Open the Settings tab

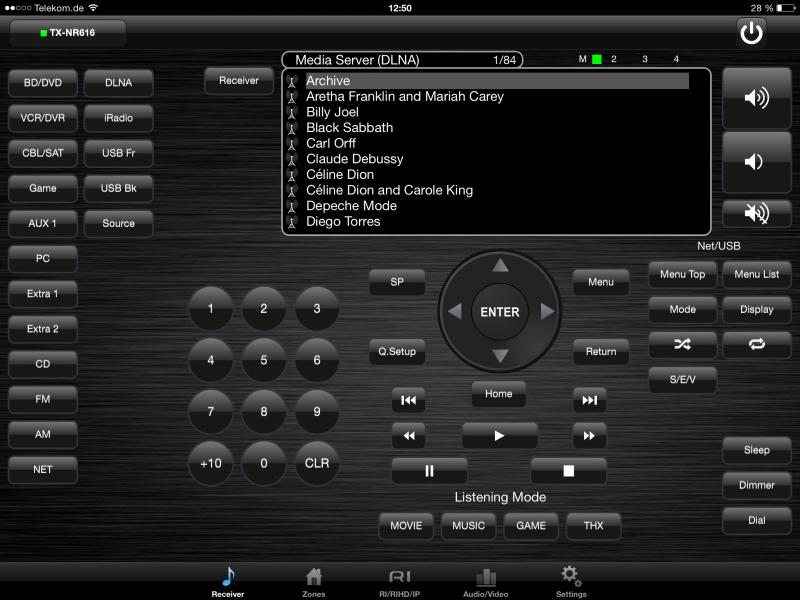tap(571, 582)
